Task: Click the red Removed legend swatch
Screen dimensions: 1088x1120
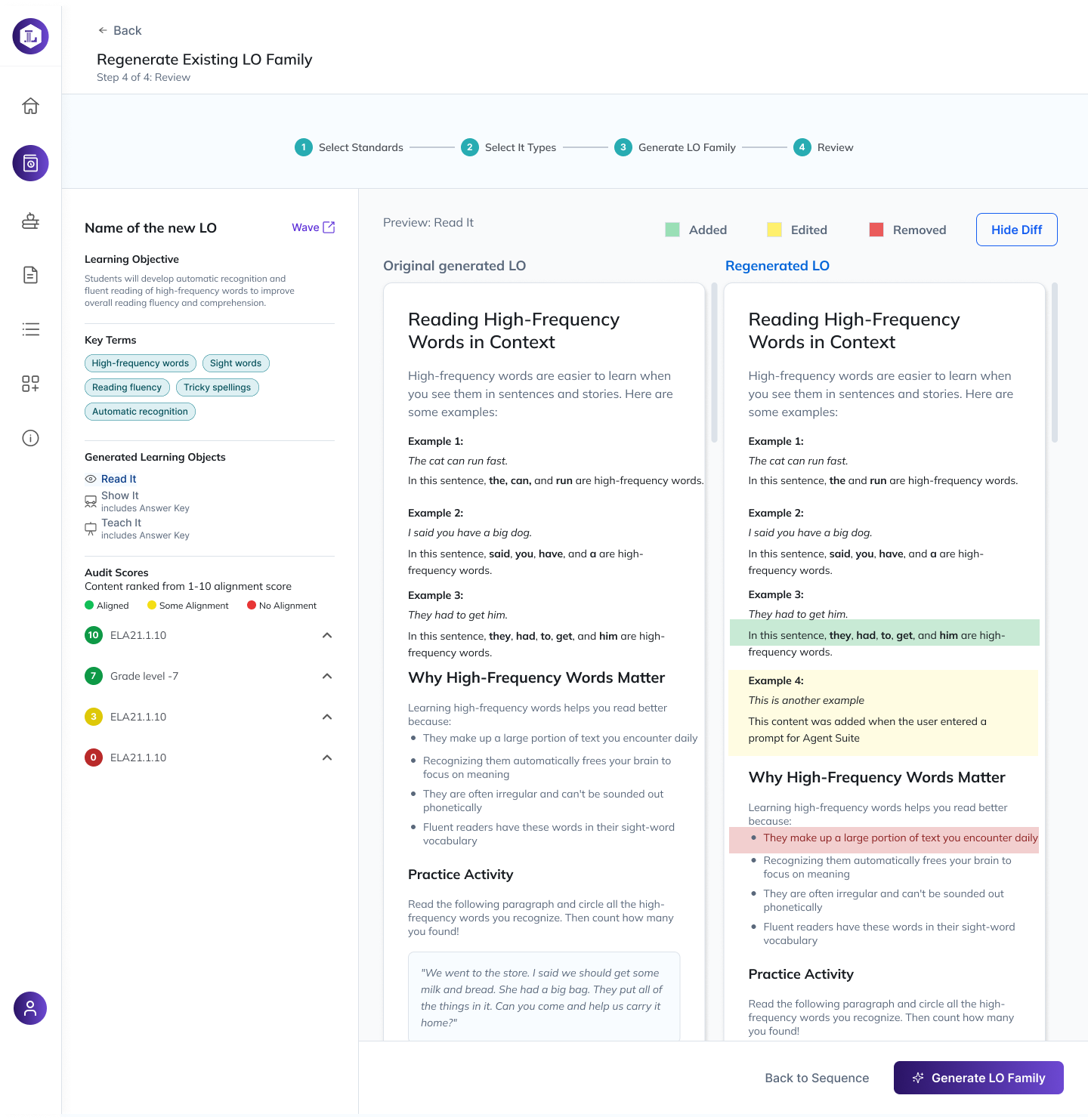Action: coord(876,230)
